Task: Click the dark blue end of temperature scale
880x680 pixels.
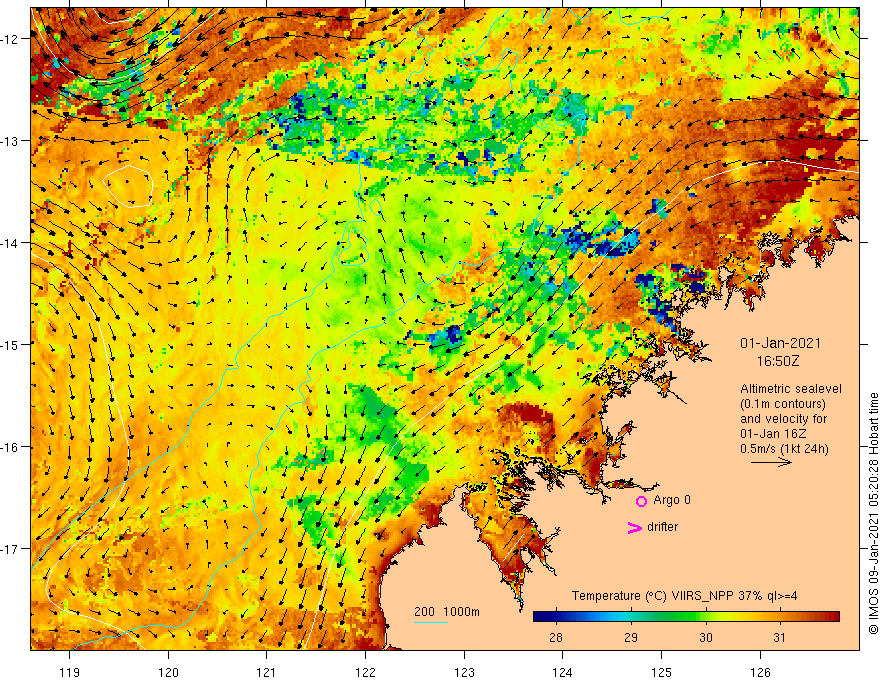Action: click(x=537, y=616)
